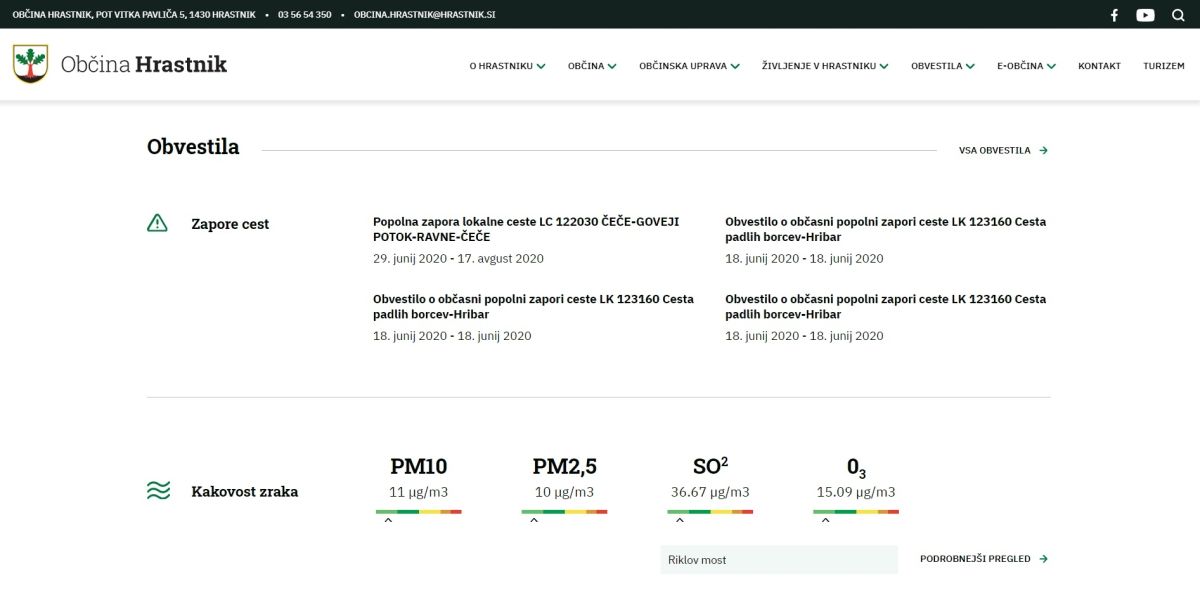Click the municipality email address link
This screenshot has height=593, width=1200.
pos(424,15)
